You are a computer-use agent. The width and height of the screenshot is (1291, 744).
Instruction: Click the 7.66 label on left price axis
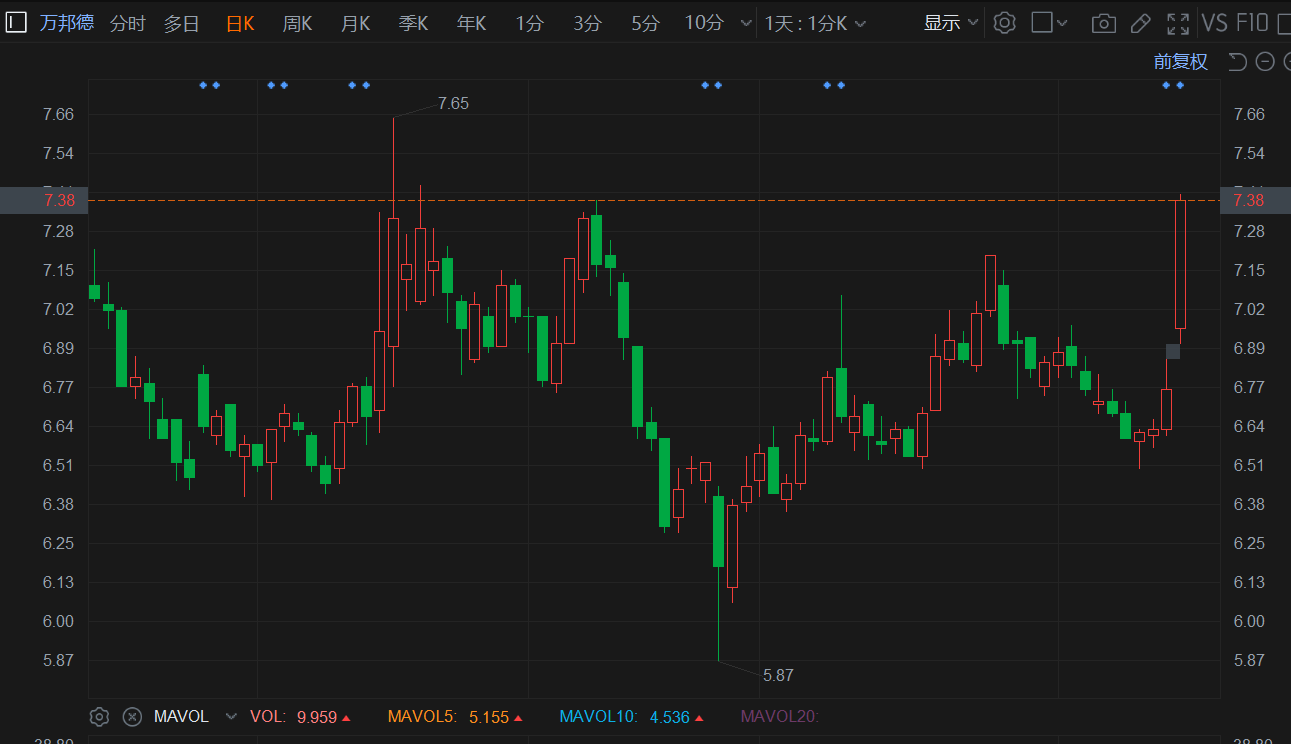coord(59,114)
